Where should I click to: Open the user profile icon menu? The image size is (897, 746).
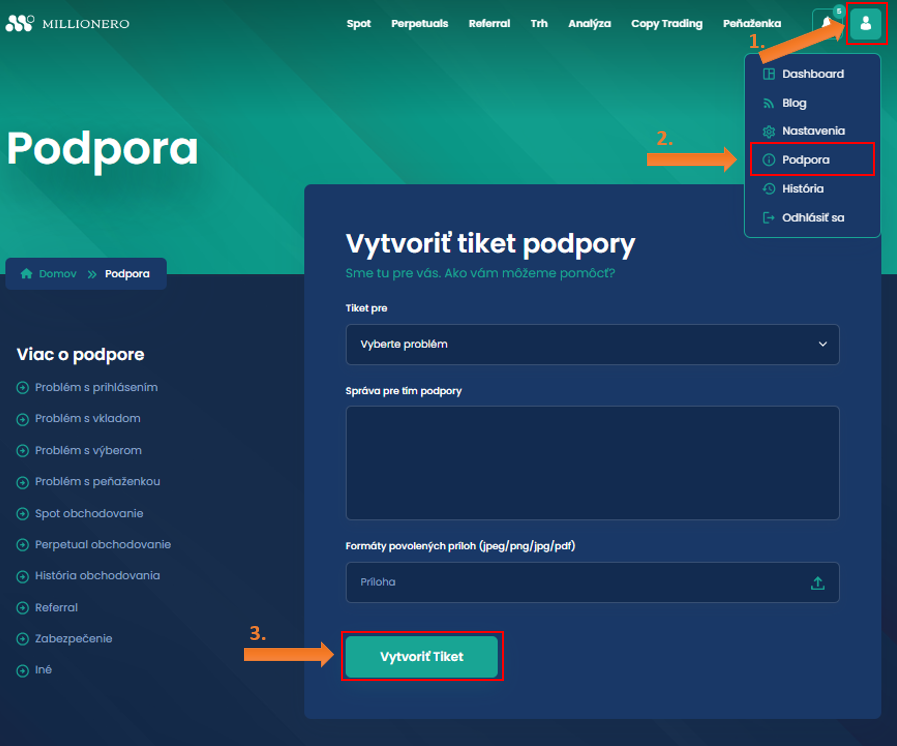point(866,23)
